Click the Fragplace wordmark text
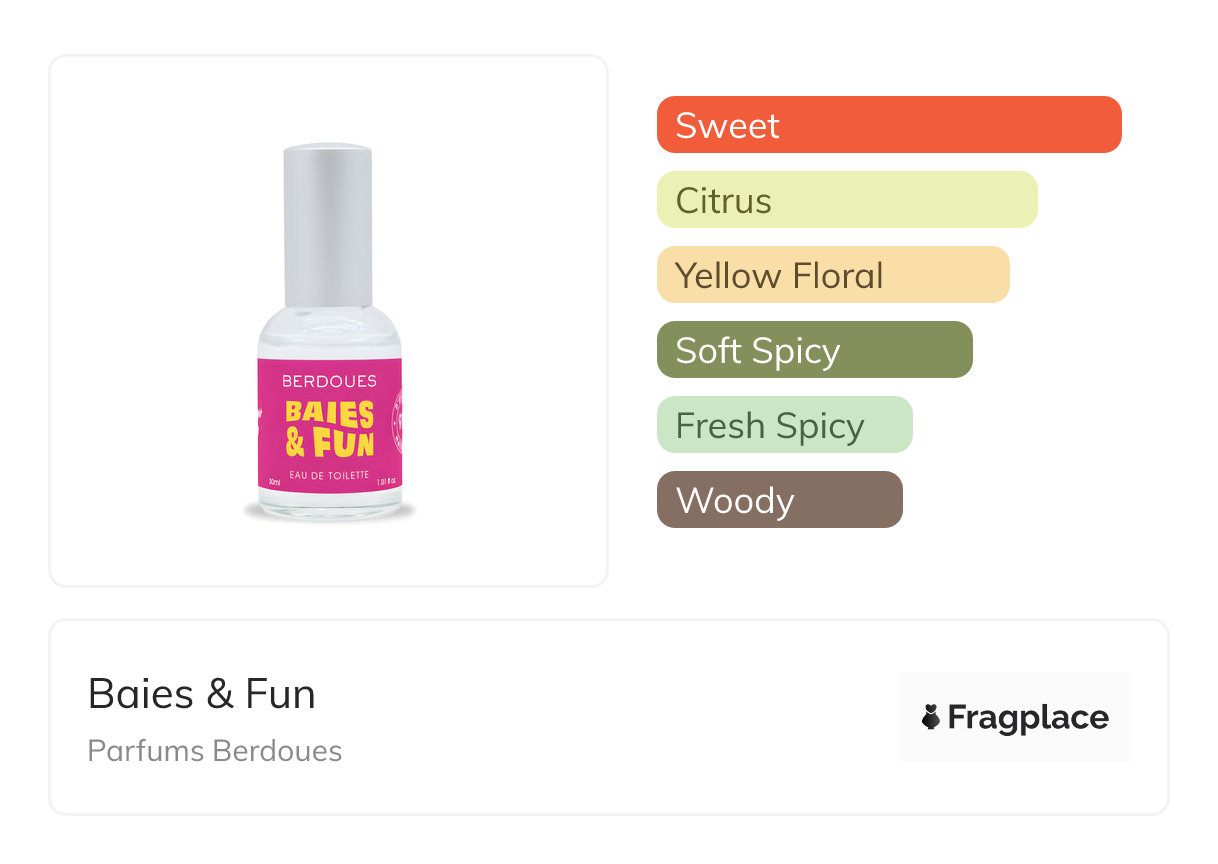Viewport: 1218px width, 864px height. 1027,717
